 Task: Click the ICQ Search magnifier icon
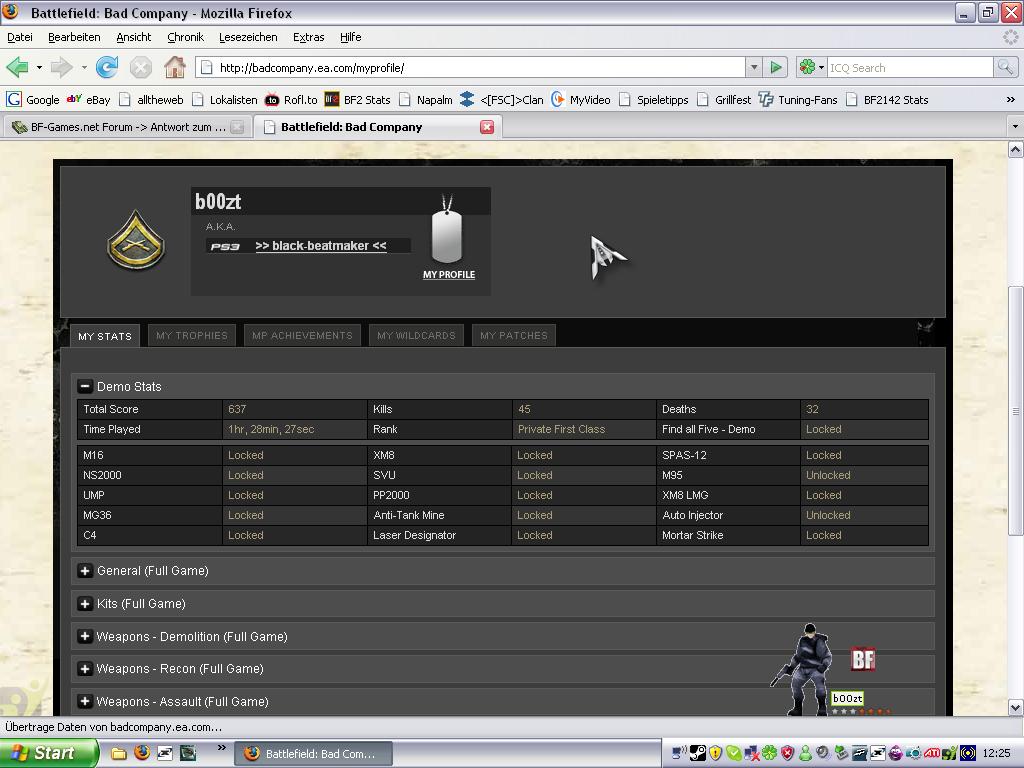1005,67
